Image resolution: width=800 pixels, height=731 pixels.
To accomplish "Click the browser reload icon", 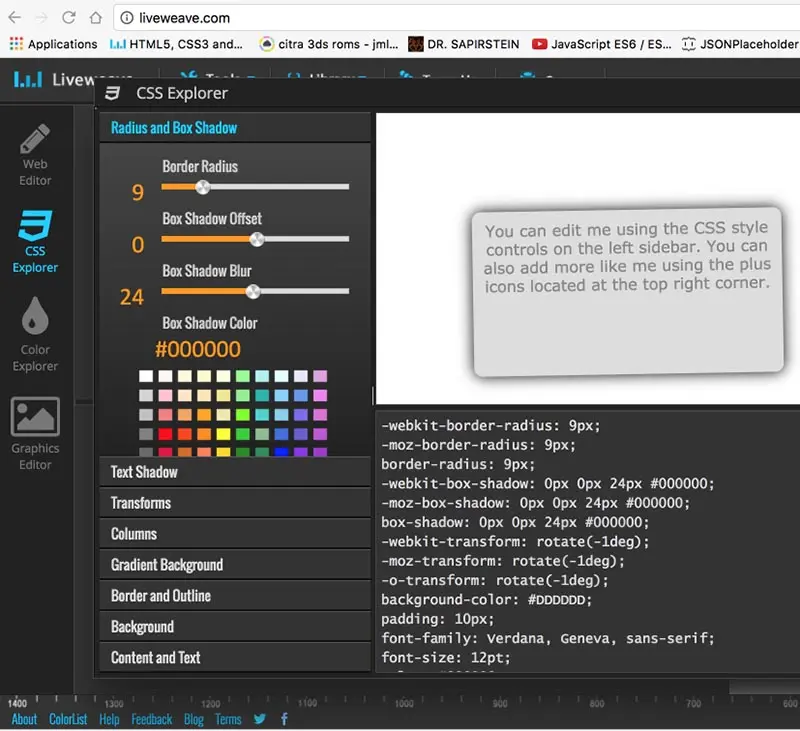I will click(69, 18).
